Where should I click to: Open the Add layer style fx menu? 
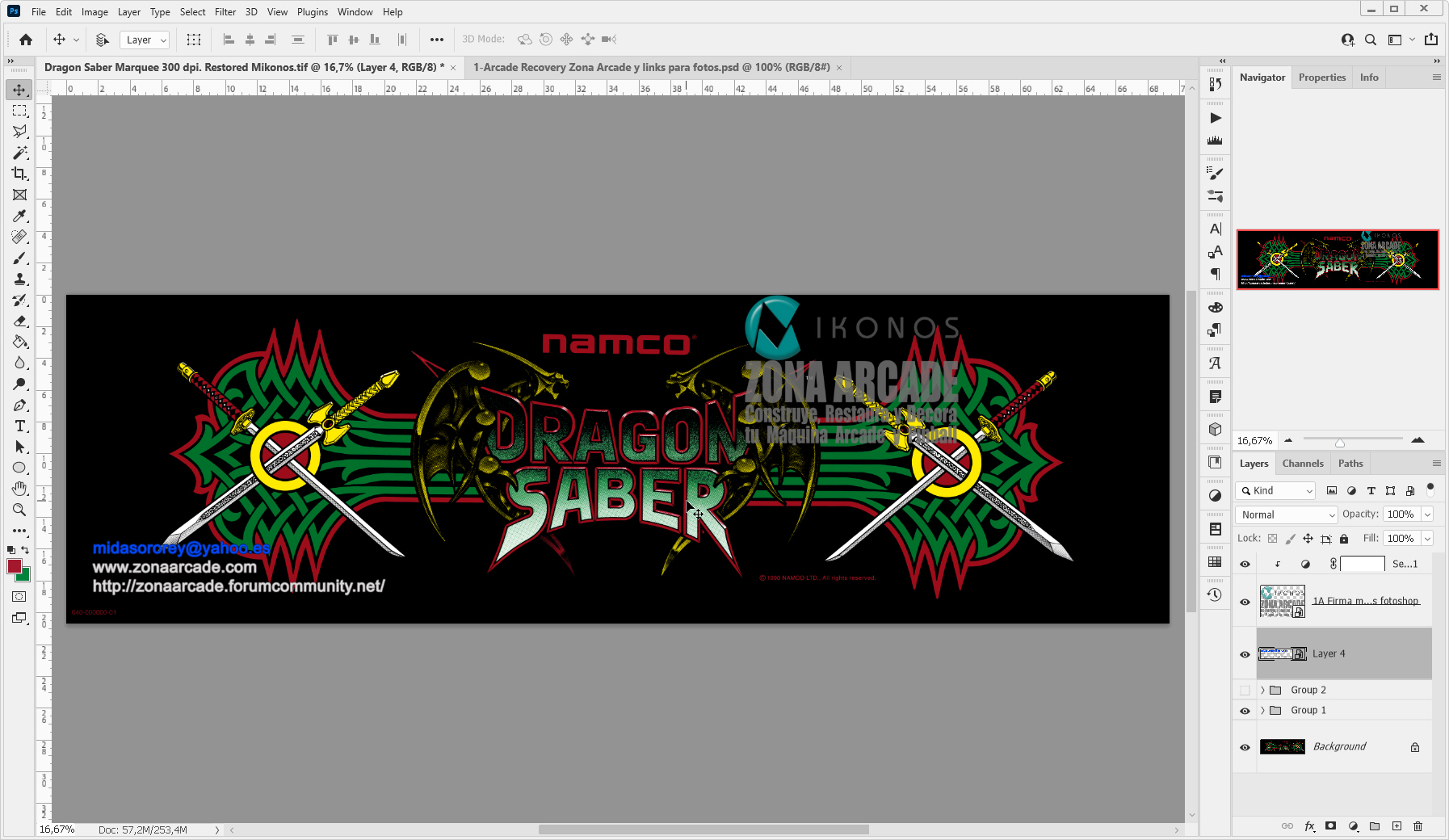1308,826
